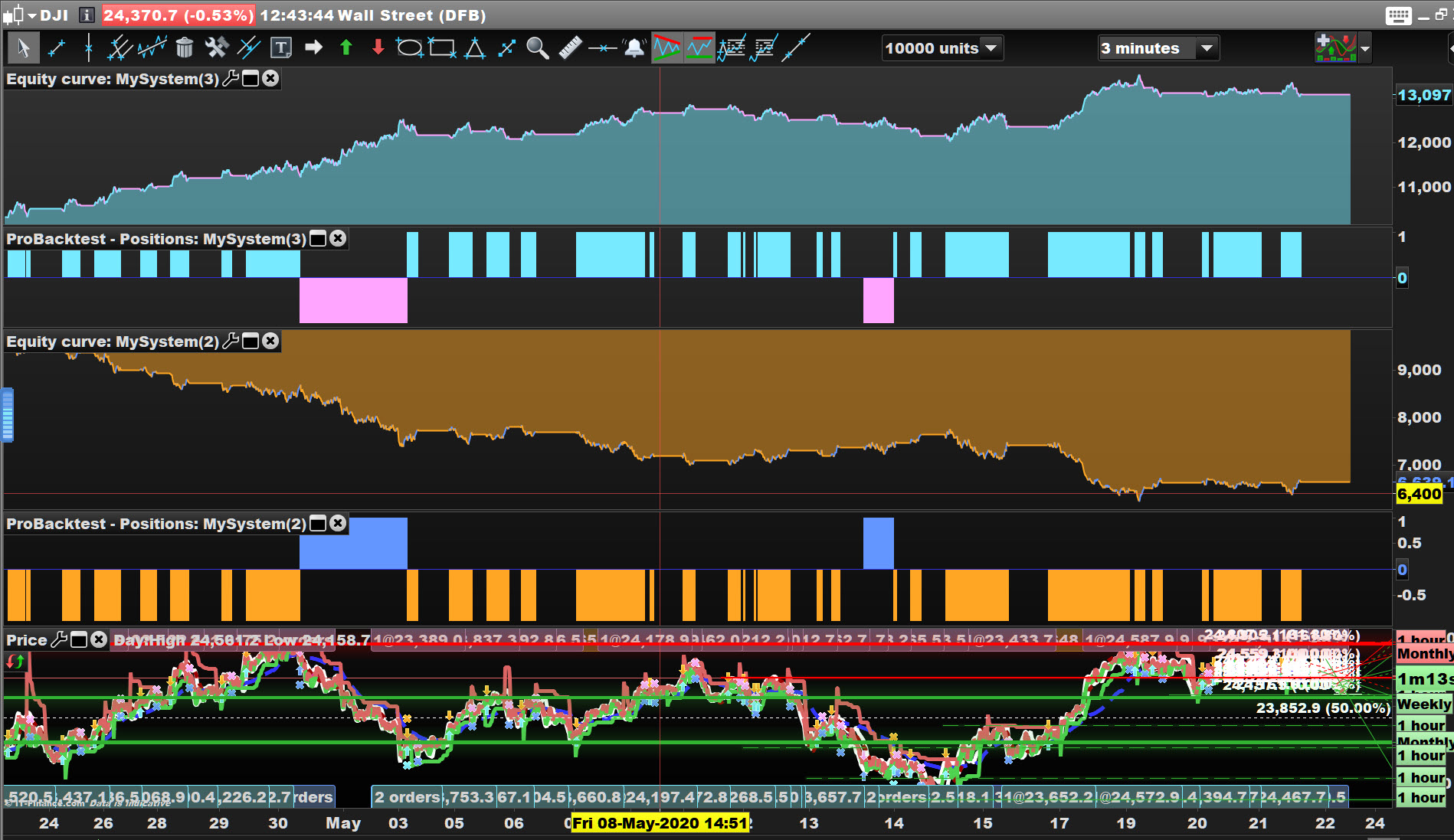This screenshot has height=840, width=1454.
Task: Open settings wrench for Equity curve MySystem(2)
Action: click(x=231, y=342)
